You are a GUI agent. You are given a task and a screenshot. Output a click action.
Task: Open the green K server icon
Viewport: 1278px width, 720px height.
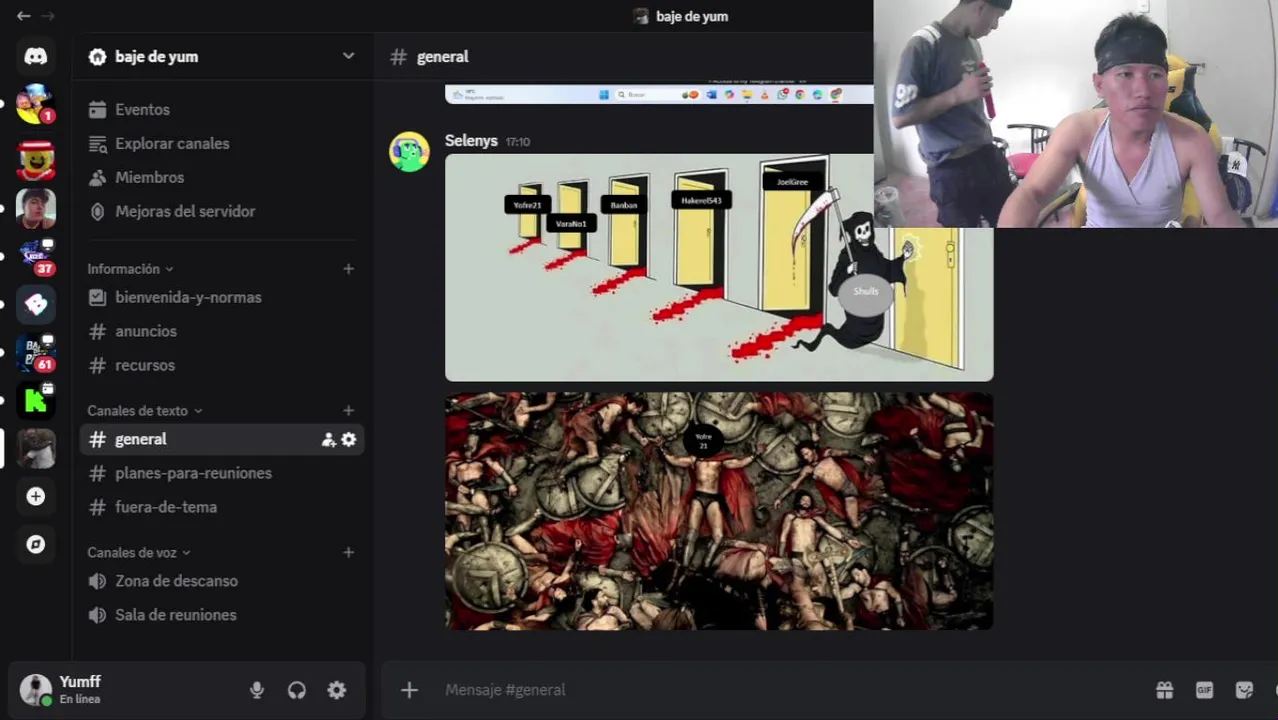[36, 400]
